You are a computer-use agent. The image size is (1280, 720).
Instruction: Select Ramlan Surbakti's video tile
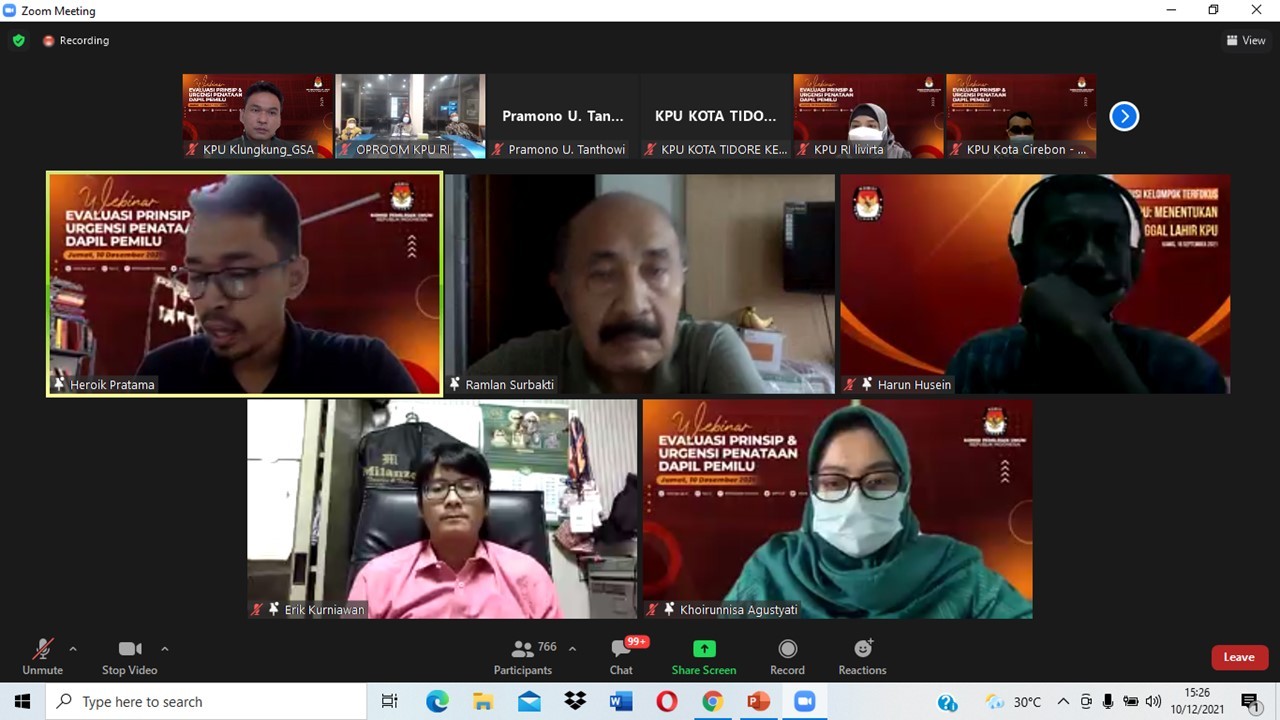coord(640,284)
